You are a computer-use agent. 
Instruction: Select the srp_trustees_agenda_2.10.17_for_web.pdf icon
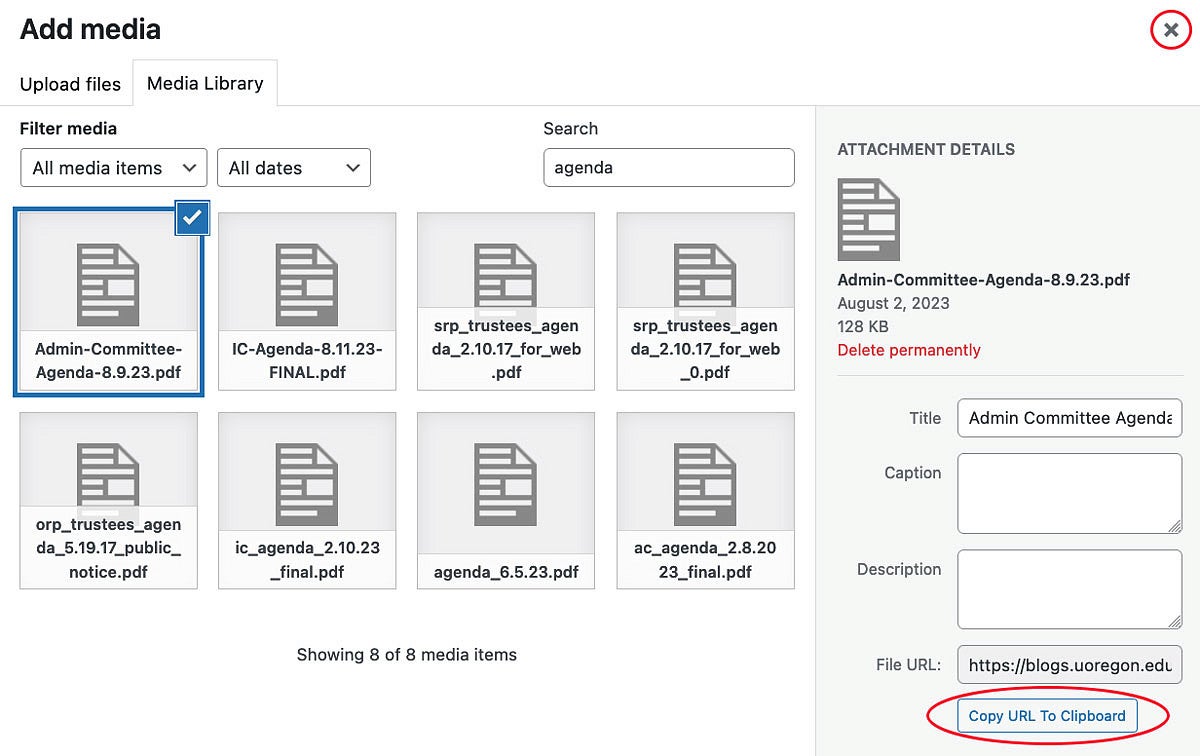click(505, 275)
